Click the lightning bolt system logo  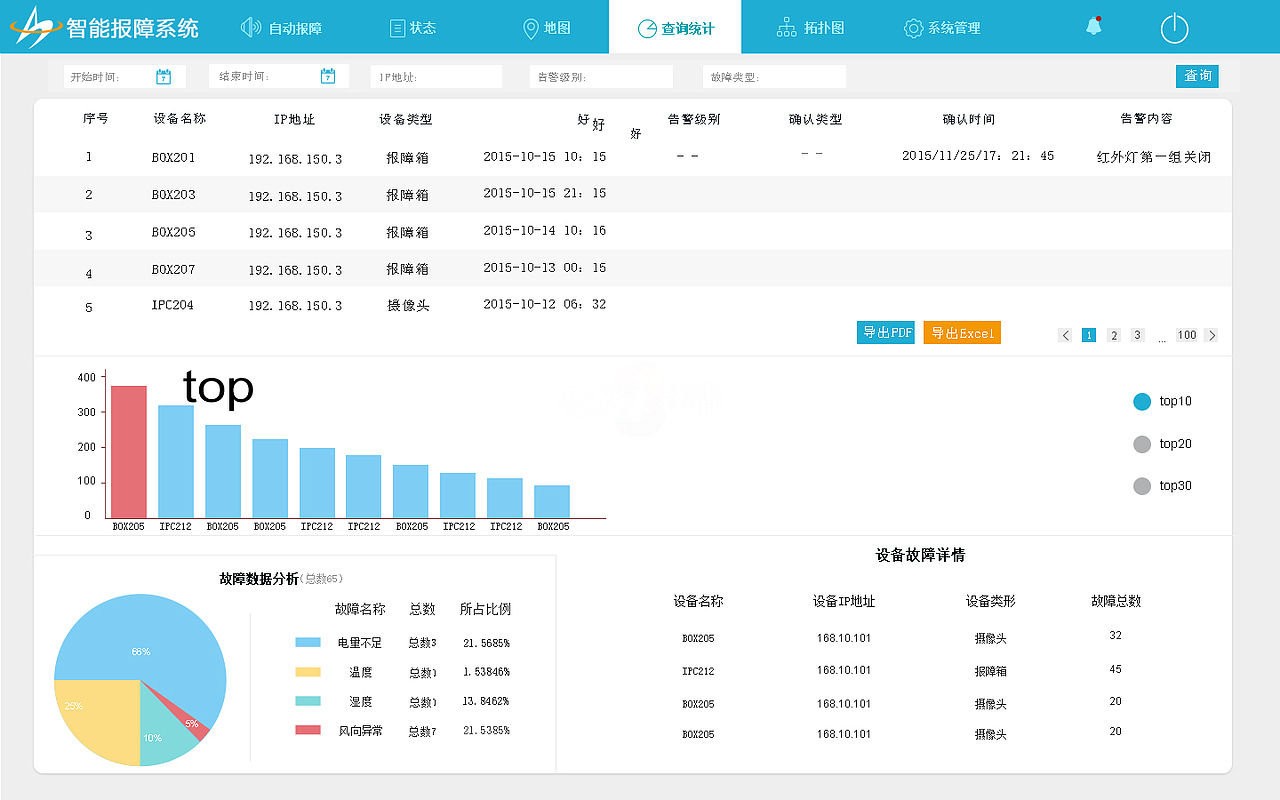pyautogui.click(x=36, y=25)
